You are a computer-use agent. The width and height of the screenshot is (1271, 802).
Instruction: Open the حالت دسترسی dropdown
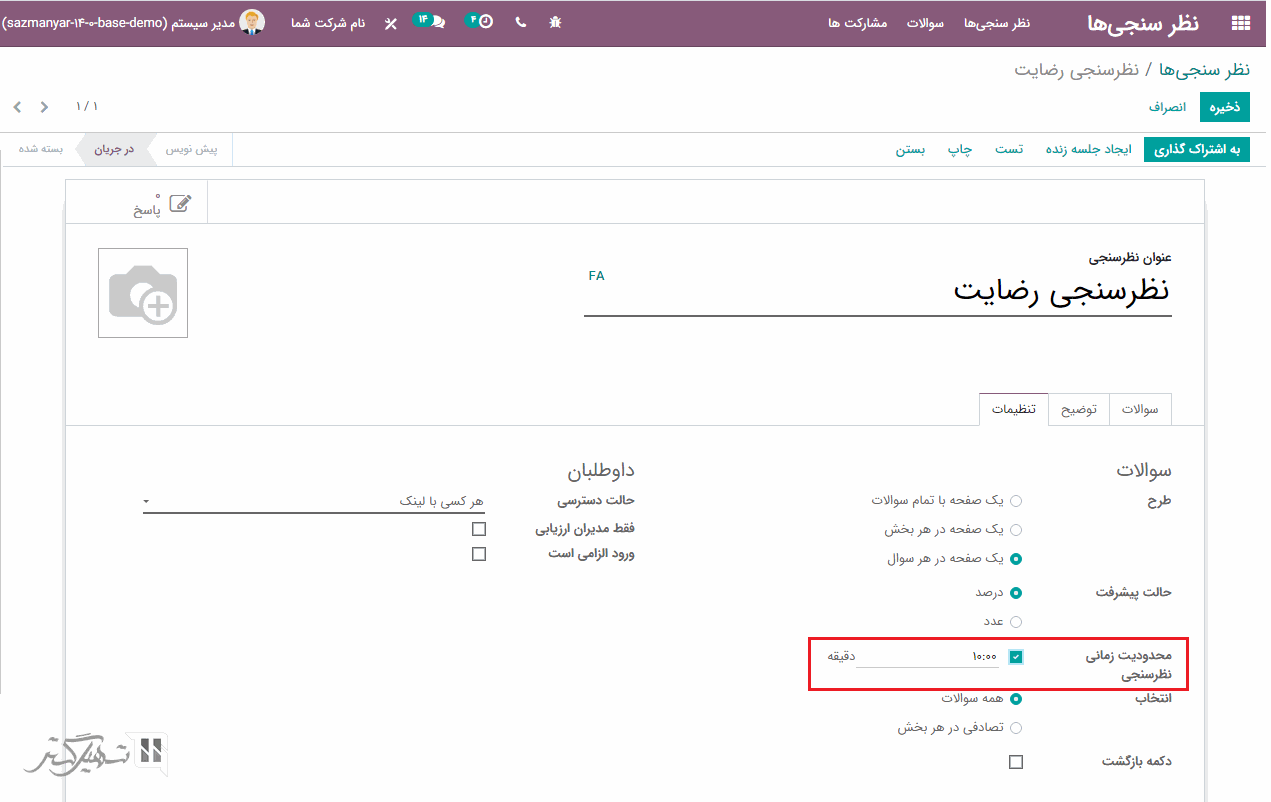point(313,501)
